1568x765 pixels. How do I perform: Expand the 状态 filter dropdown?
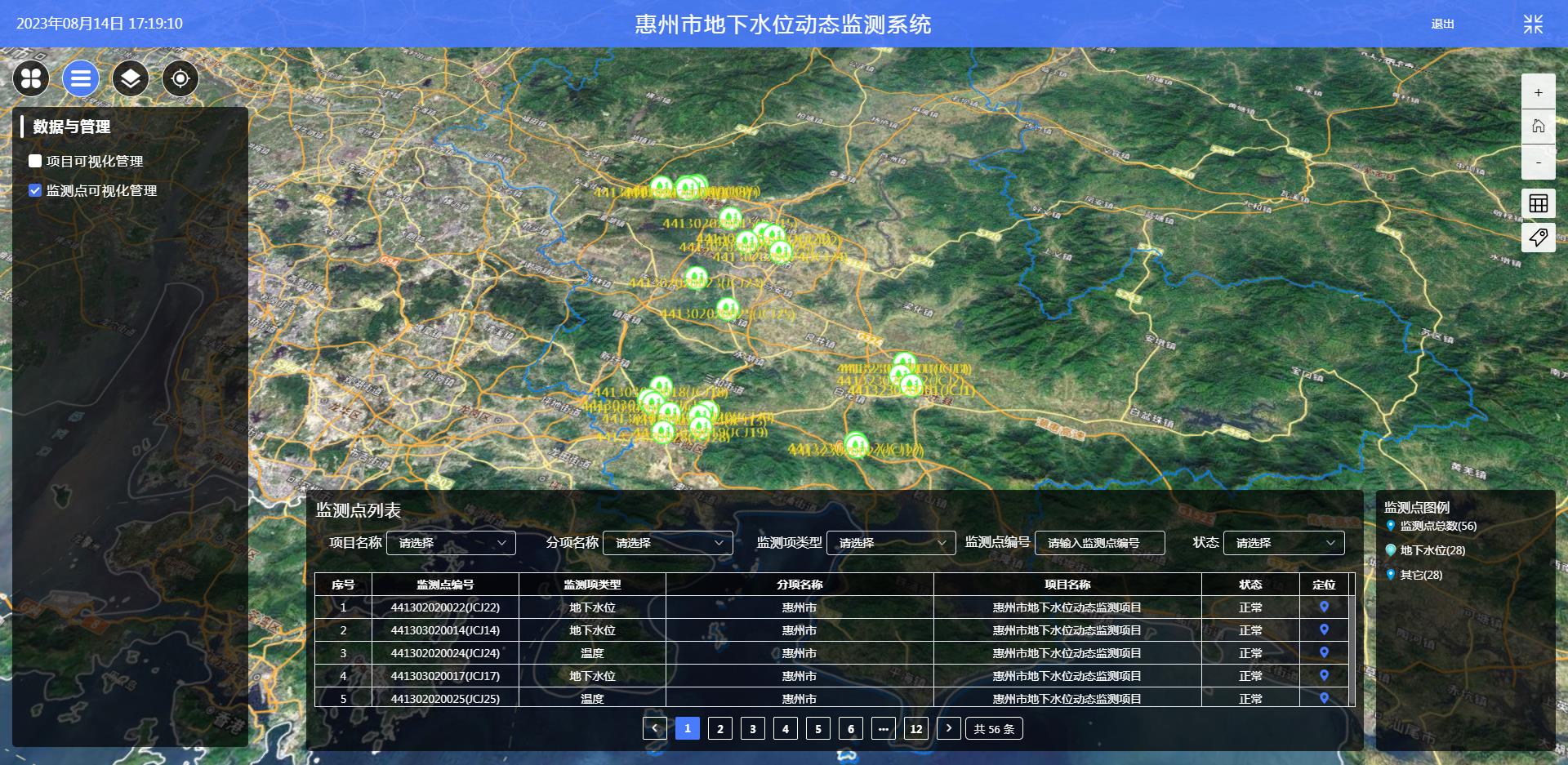[x=1283, y=543]
